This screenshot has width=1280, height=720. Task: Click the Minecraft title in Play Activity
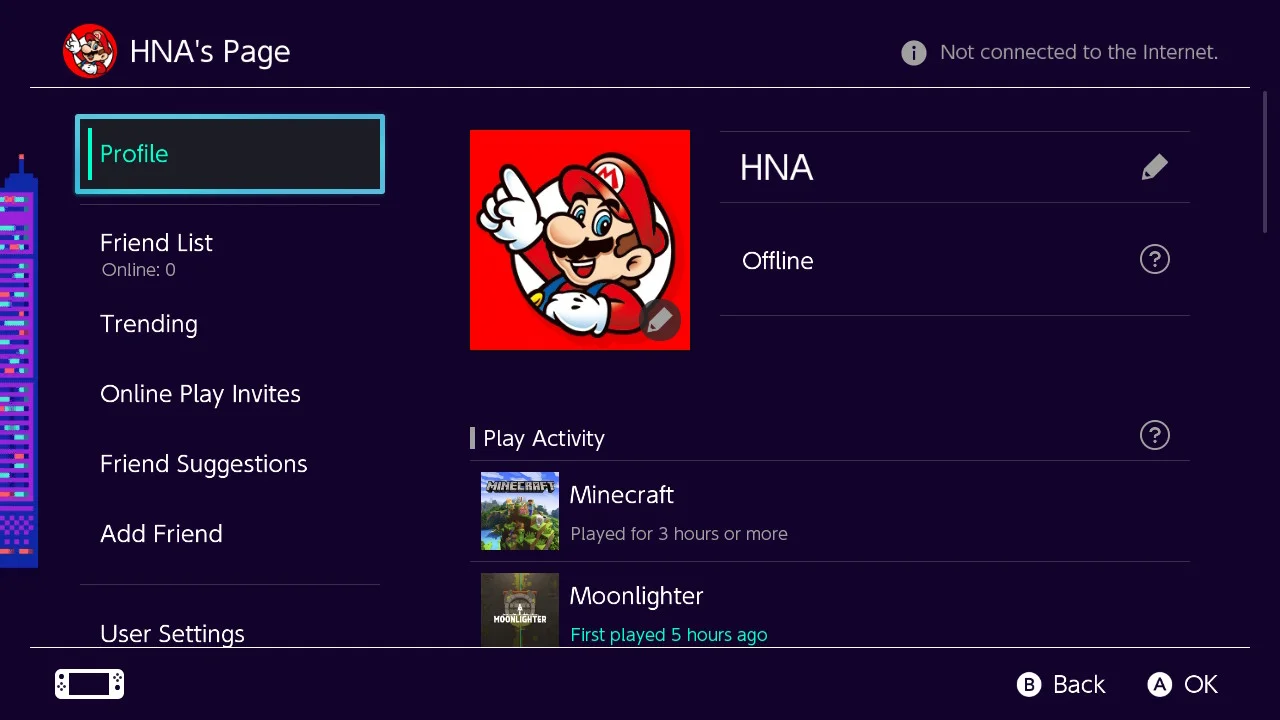622,495
